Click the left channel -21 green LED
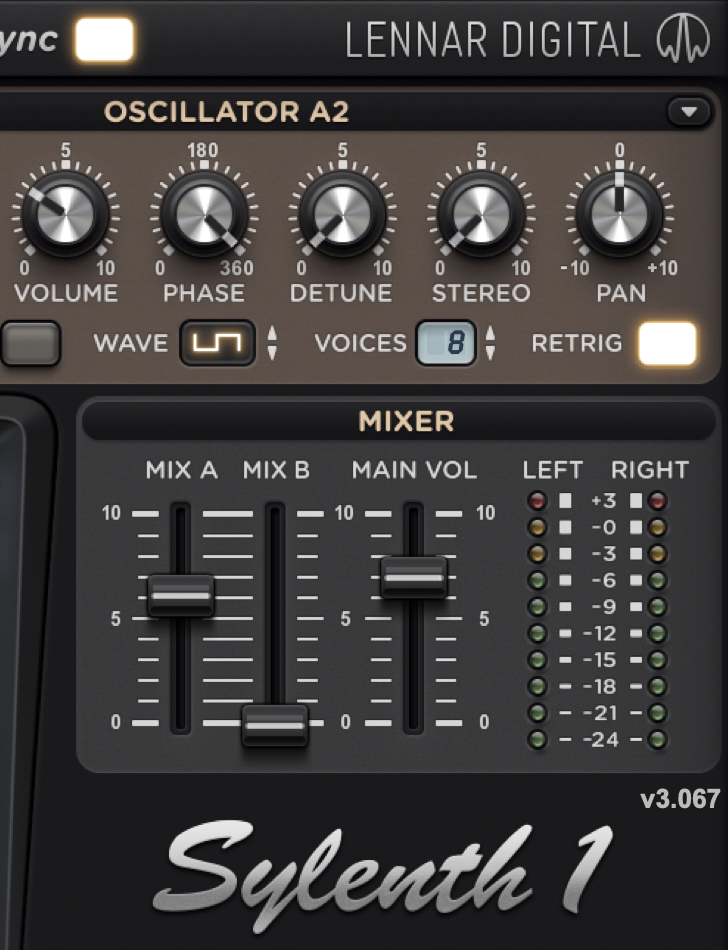728x950 pixels. pos(537,713)
